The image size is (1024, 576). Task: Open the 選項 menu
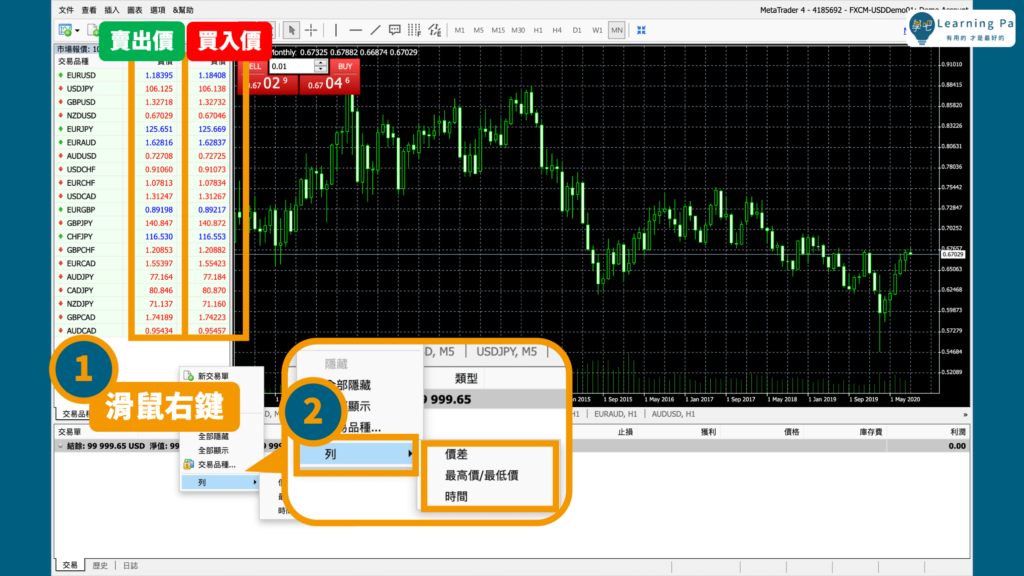[x=157, y=10]
